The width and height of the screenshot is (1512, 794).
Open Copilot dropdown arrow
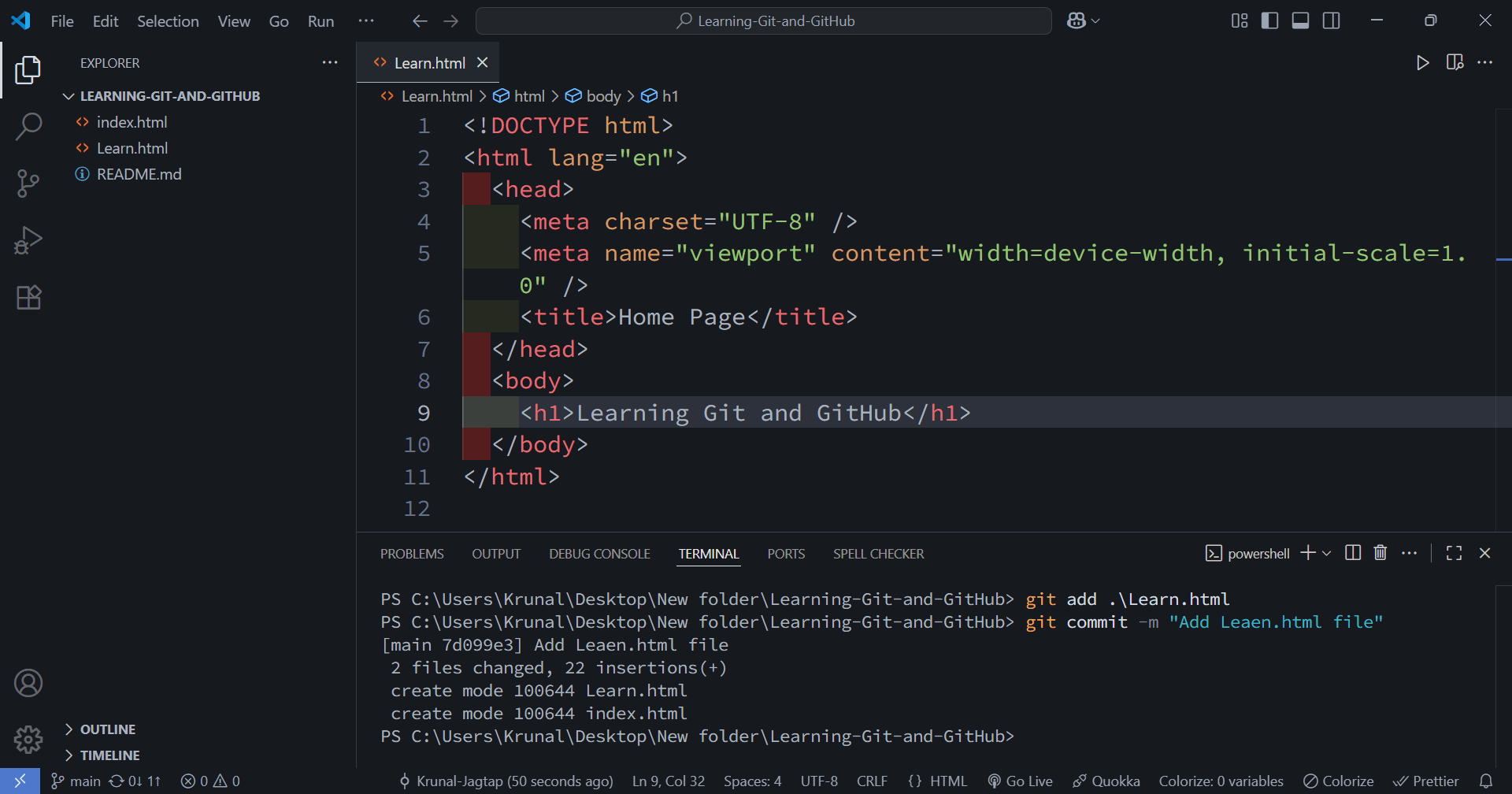(x=1095, y=21)
